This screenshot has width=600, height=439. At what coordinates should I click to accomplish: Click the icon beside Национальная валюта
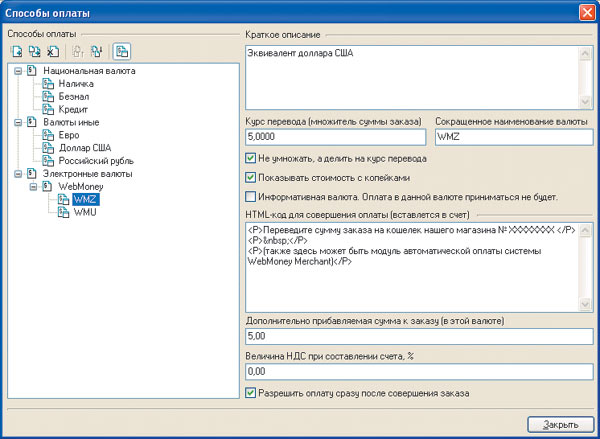click(32, 71)
